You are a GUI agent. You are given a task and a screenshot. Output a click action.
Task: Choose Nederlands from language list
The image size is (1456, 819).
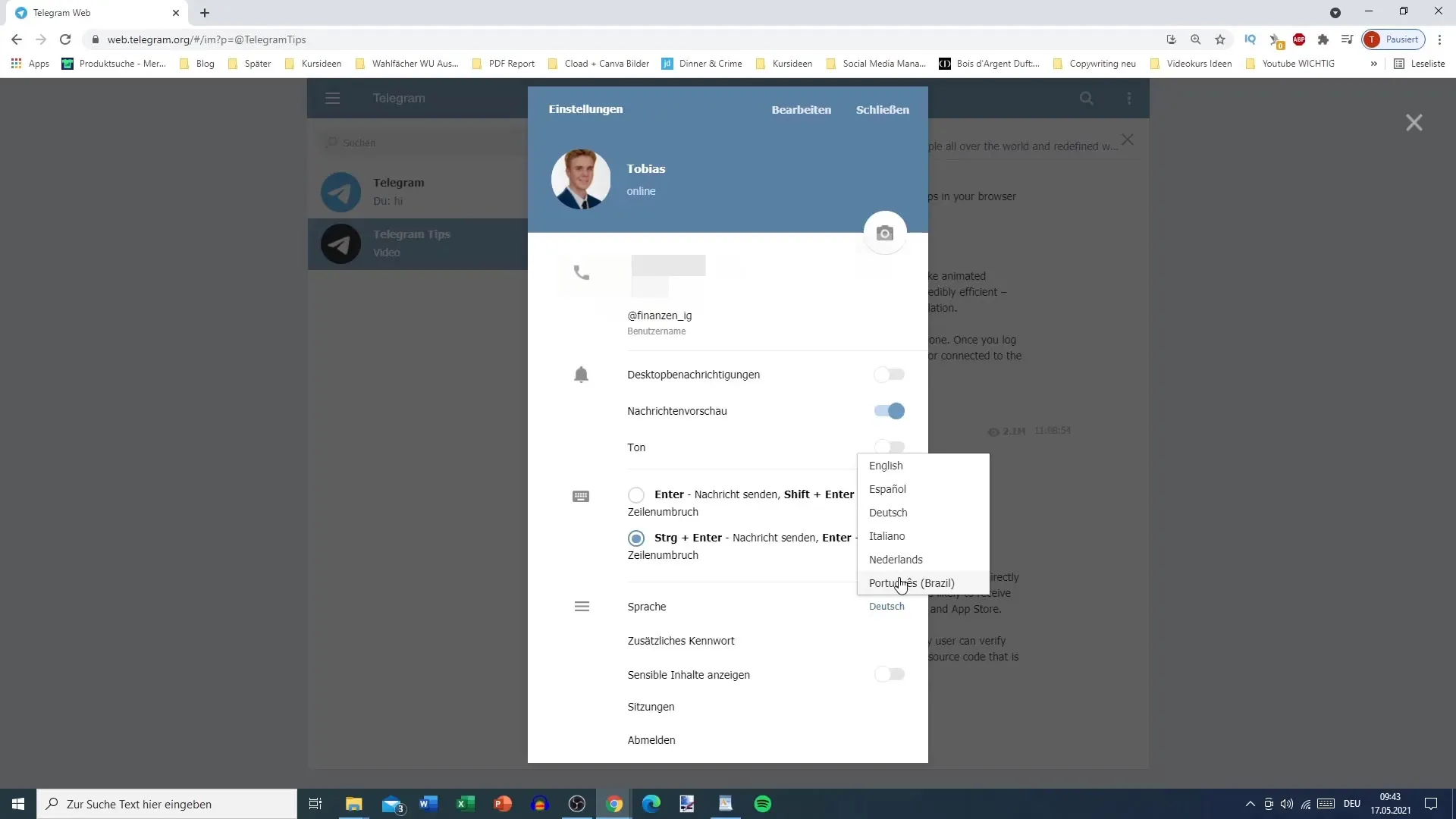pos(923,560)
